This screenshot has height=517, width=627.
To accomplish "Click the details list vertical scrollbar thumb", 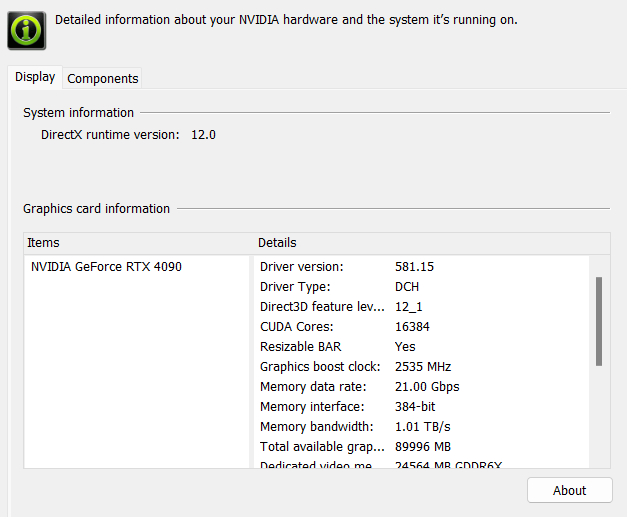I will pos(599,320).
